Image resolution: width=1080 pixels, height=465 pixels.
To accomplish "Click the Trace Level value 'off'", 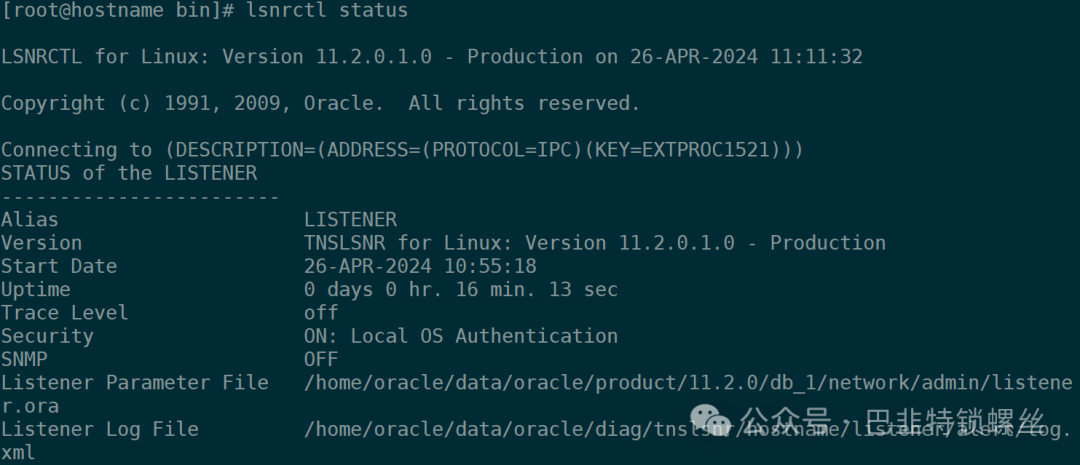I will [321, 313].
